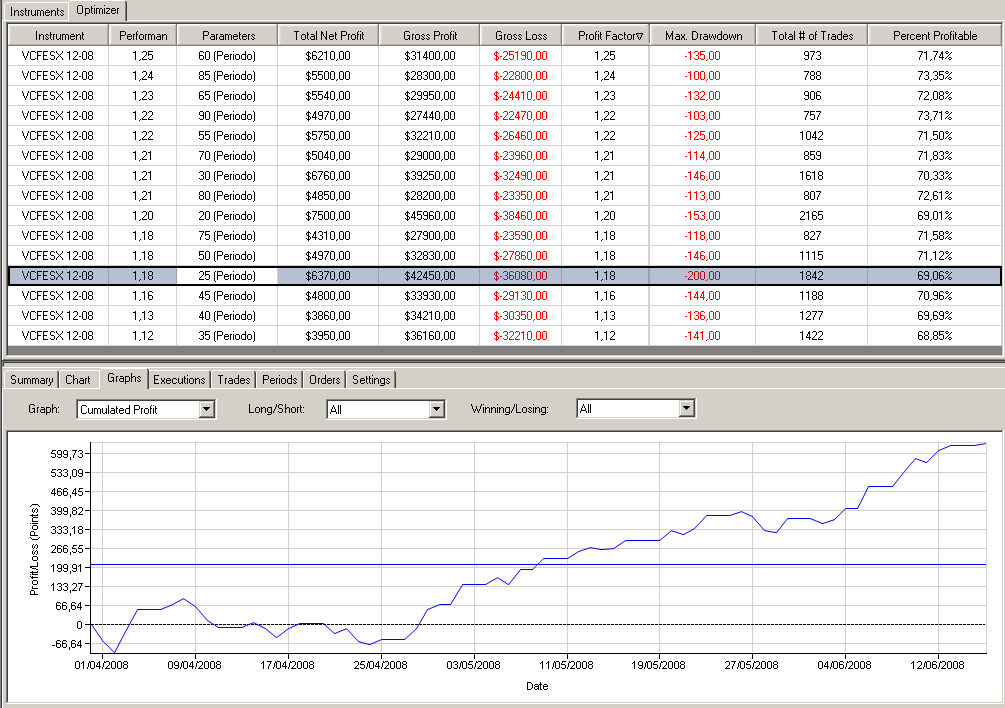Open the Summary tab

click(x=32, y=380)
